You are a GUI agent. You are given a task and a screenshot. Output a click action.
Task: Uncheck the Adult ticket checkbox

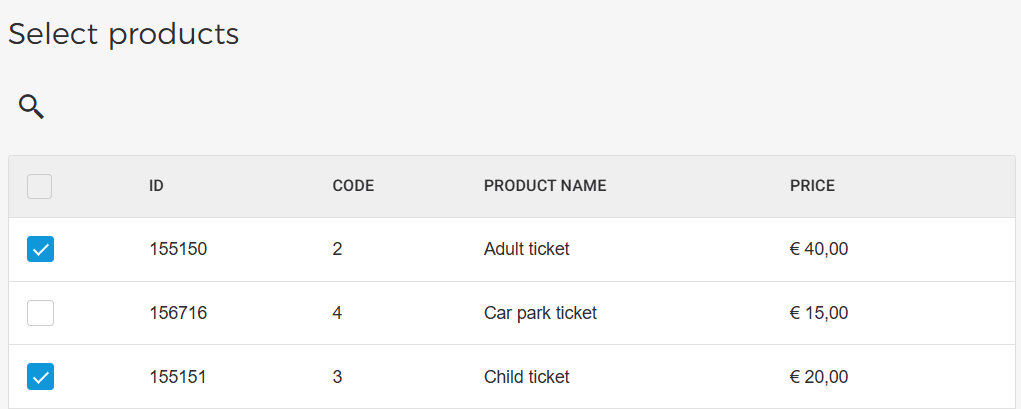(40, 249)
